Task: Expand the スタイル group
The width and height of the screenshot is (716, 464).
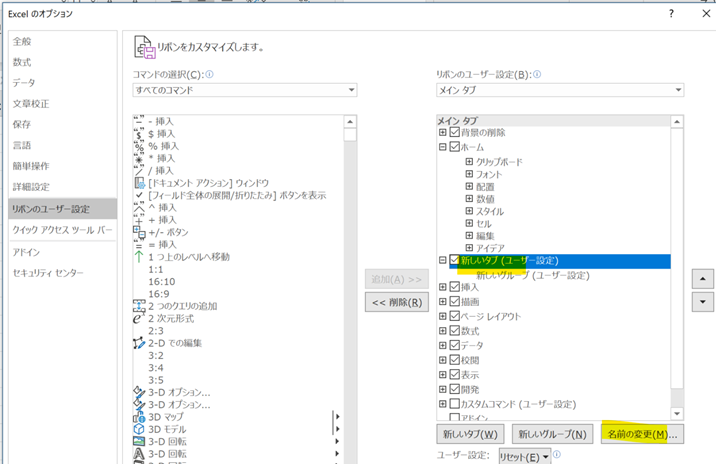Action: [x=469, y=211]
